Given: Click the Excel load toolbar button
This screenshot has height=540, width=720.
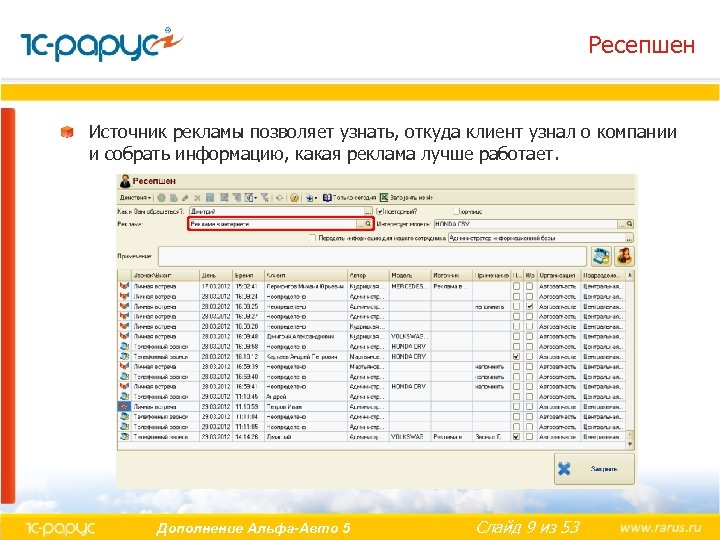Looking at the screenshot, I should (406, 197).
